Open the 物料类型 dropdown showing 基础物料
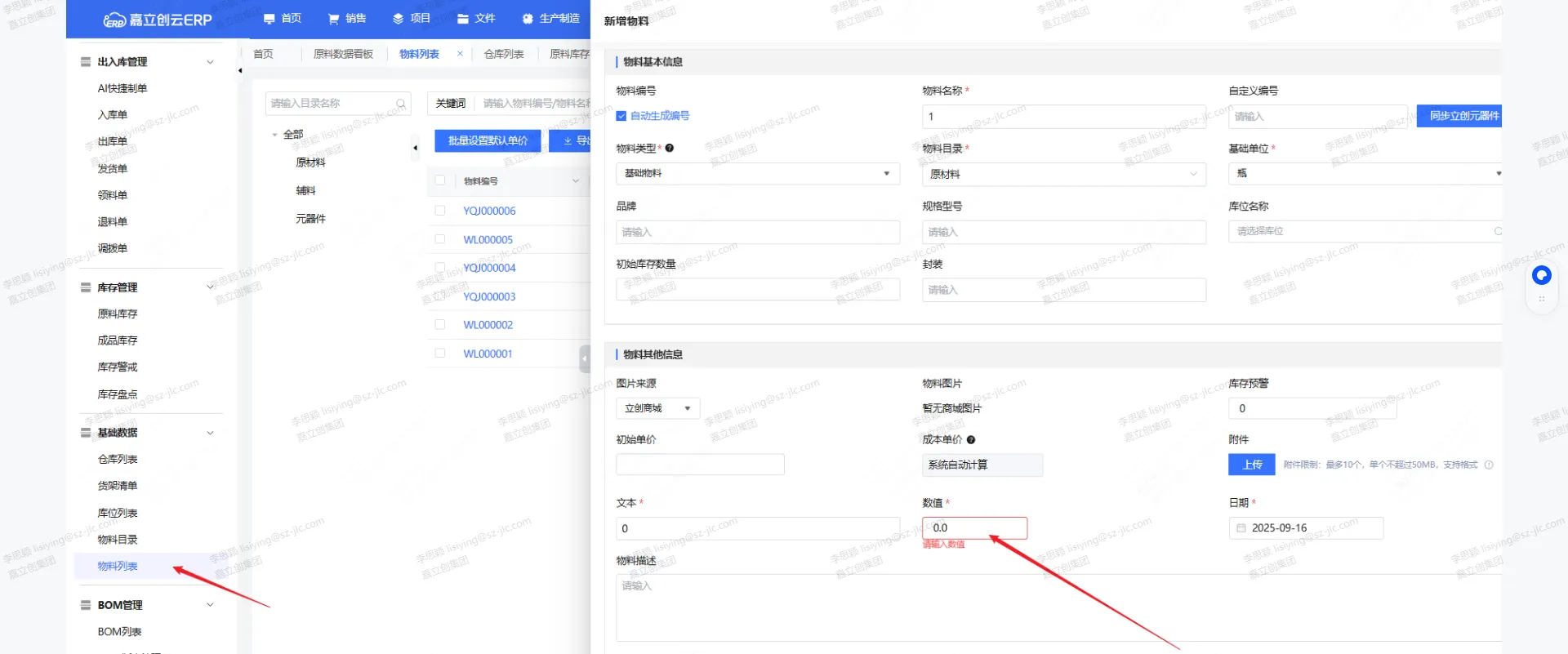The image size is (1568, 654). (757, 173)
